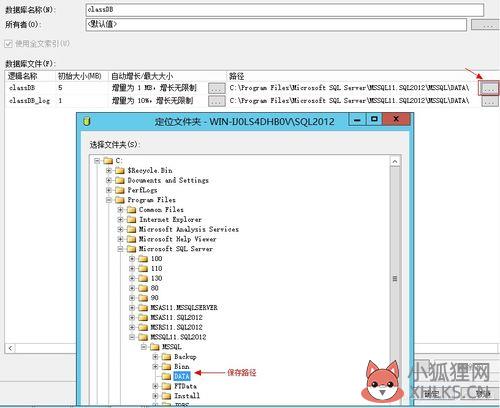Collapse the MSSQL11.SQL2012 tree node

coord(132,337)
